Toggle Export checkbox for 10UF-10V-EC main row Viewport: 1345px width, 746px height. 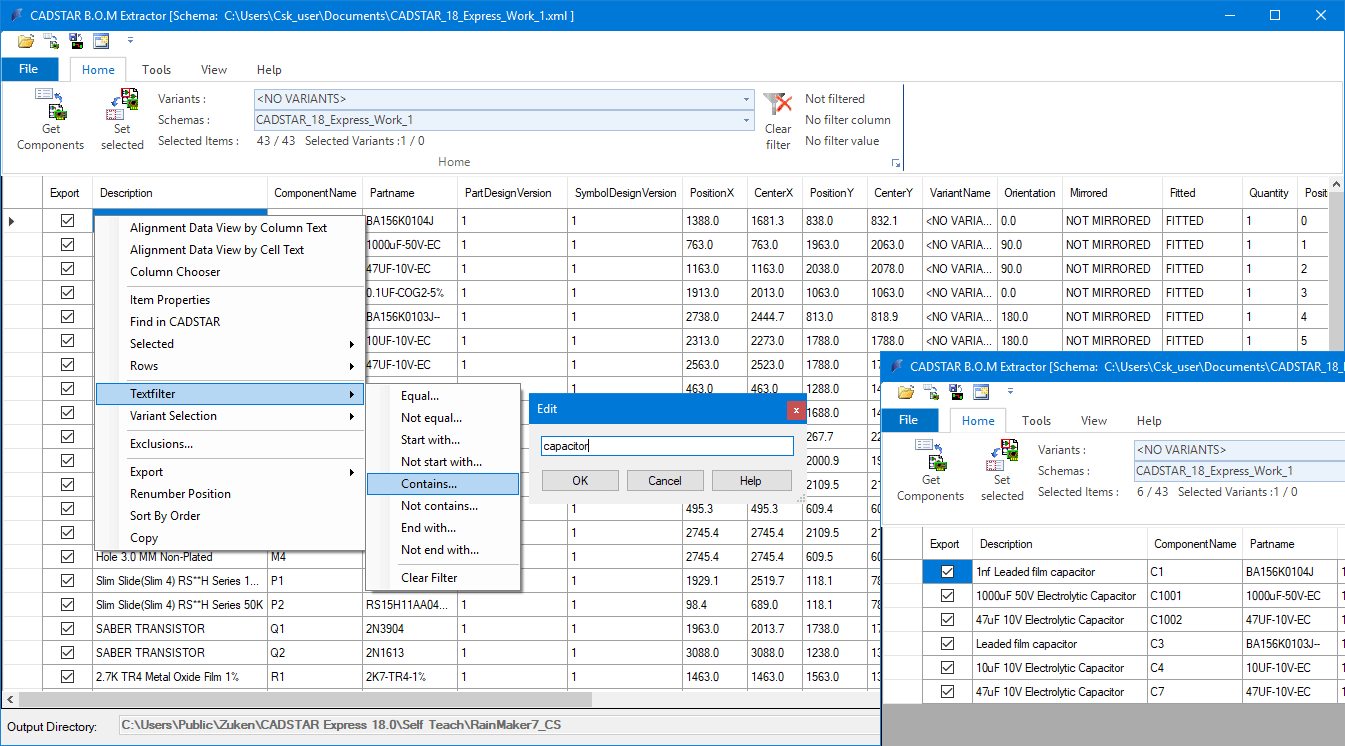click(68, 341)
